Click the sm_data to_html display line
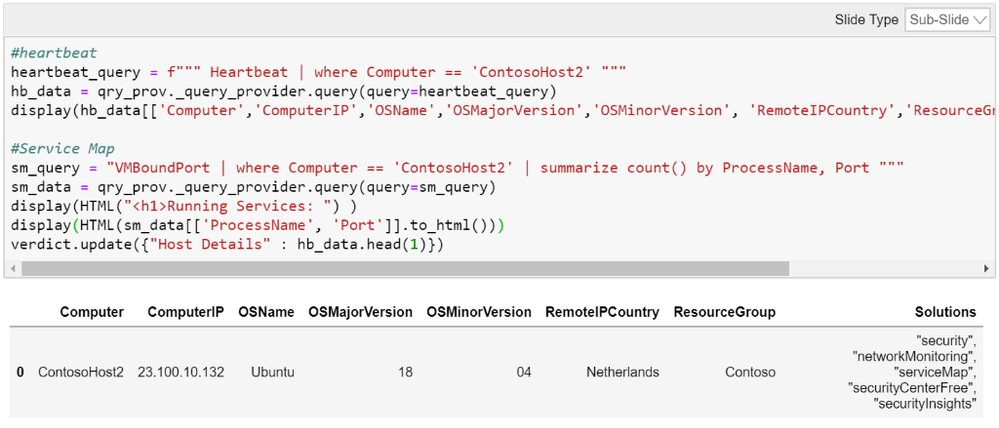This screenshot has height=428, width=999. tap(258, 225)
